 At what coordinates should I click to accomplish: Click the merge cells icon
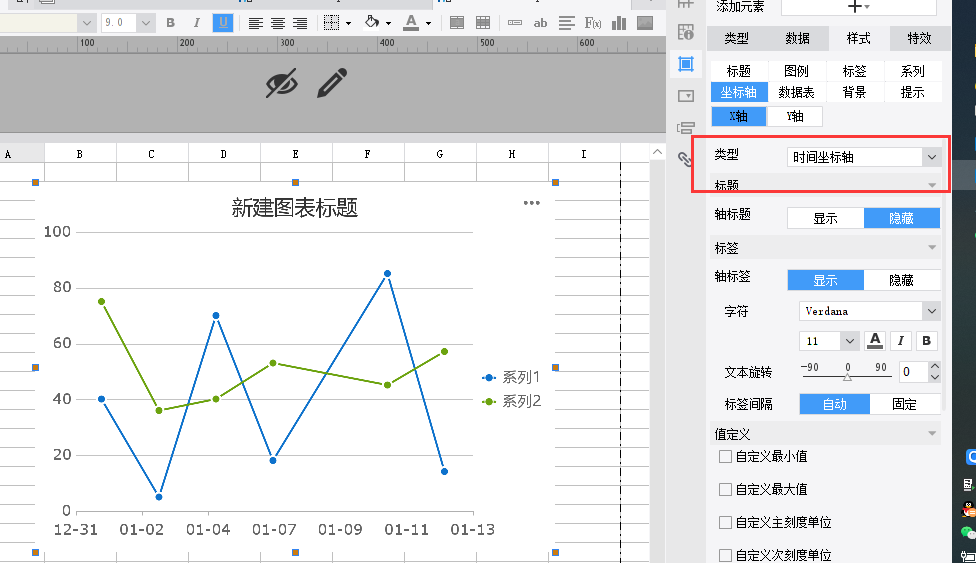click(457, 24)
